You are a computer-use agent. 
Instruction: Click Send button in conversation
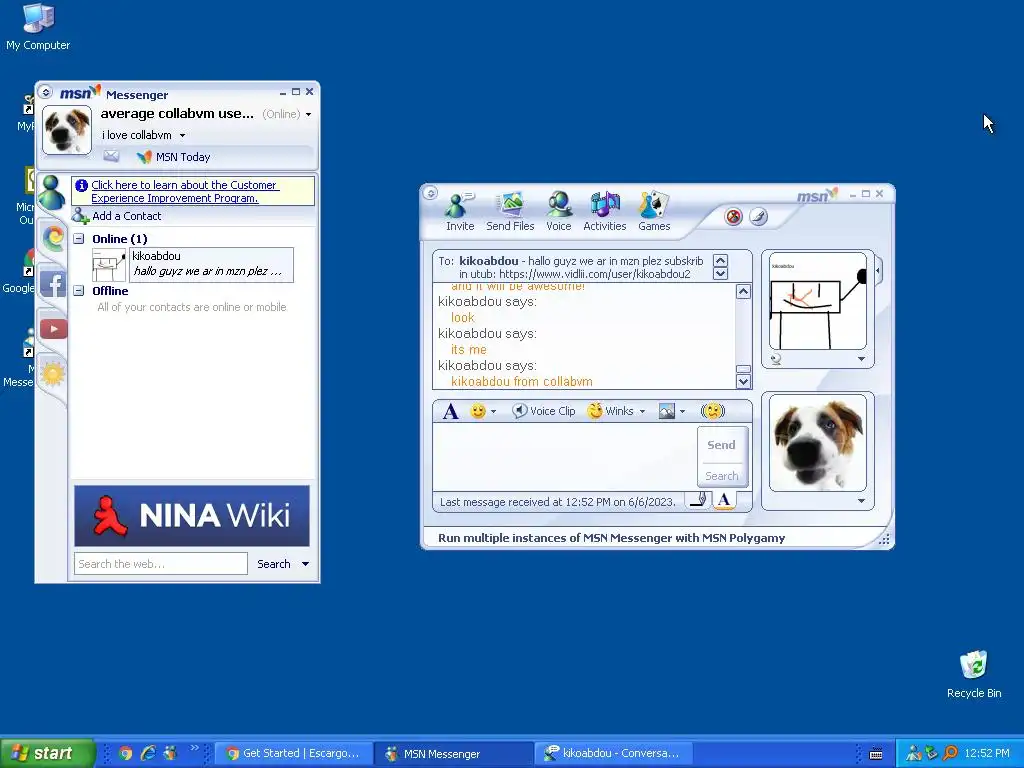tap(722, 445)
